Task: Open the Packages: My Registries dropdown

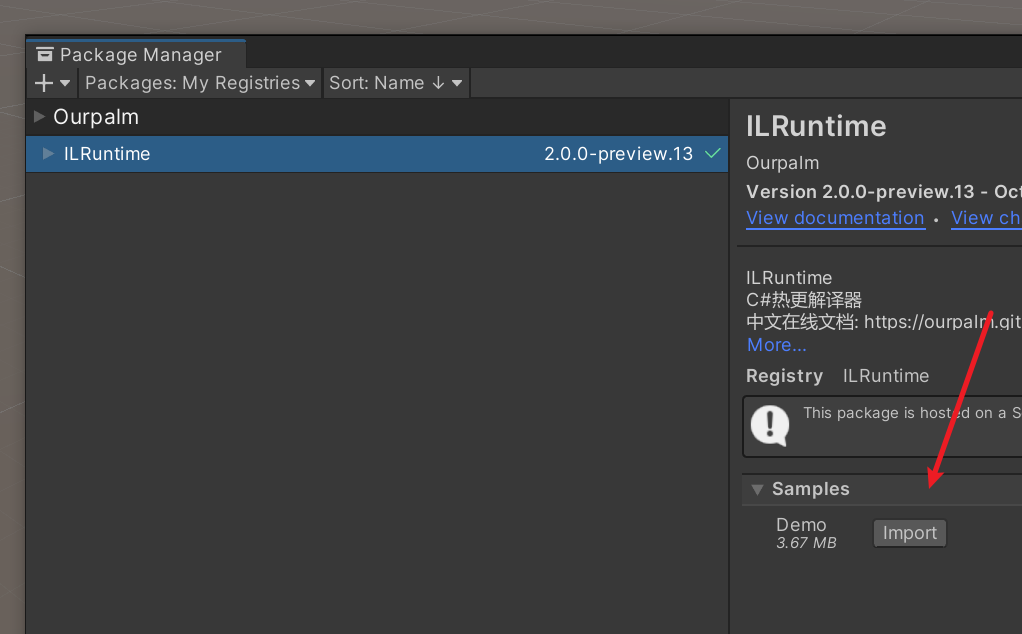Action: 200,83
